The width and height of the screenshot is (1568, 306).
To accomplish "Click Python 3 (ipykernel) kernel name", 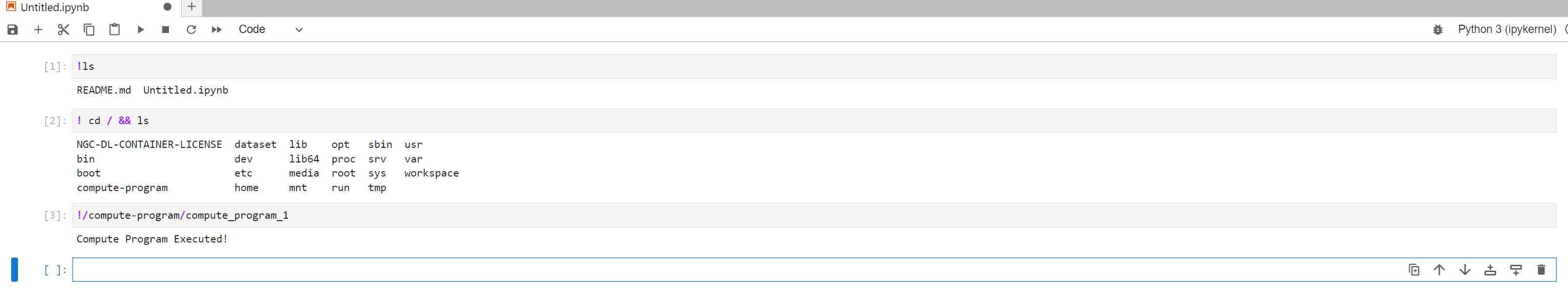I will (1506, 29).
